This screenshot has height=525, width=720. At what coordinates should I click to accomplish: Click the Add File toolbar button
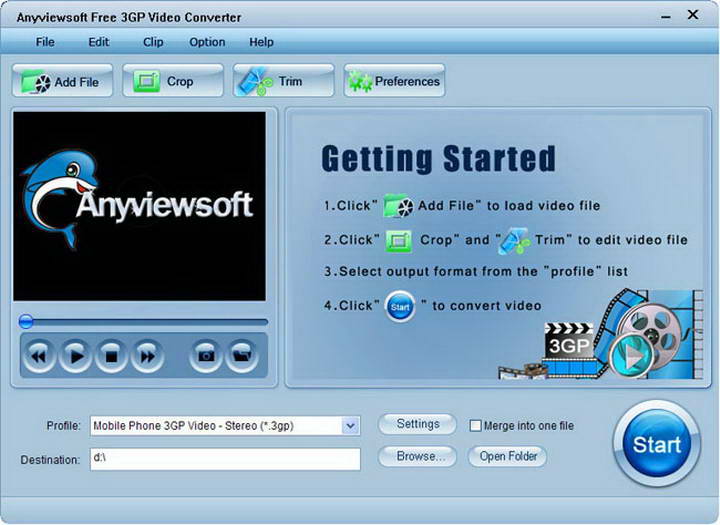(x=62, y=81)
